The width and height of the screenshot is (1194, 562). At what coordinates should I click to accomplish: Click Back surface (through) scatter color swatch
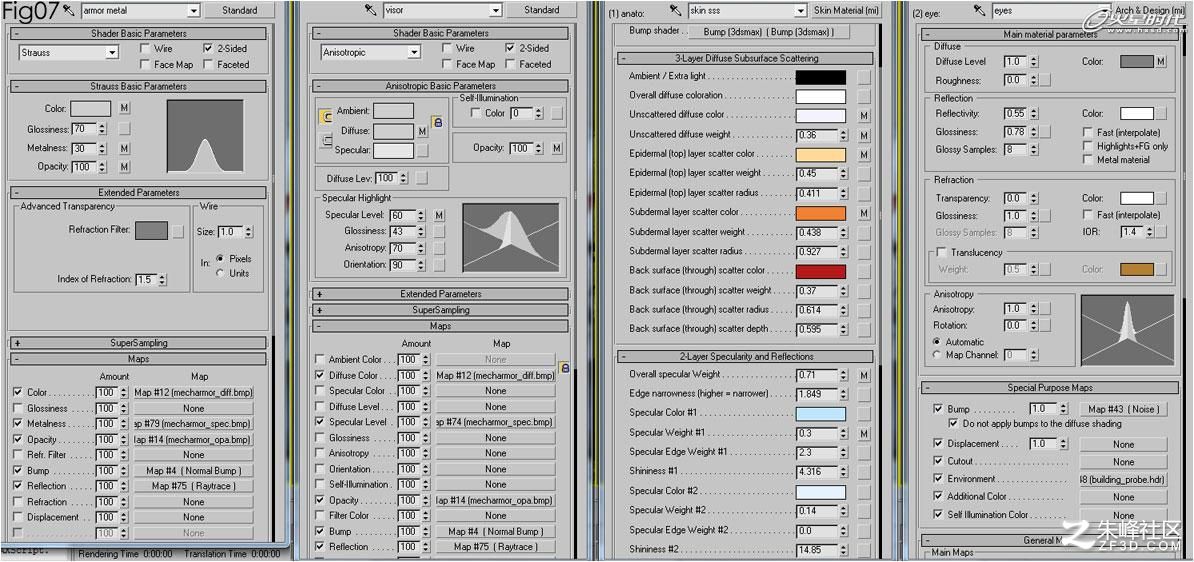point(821,271)
